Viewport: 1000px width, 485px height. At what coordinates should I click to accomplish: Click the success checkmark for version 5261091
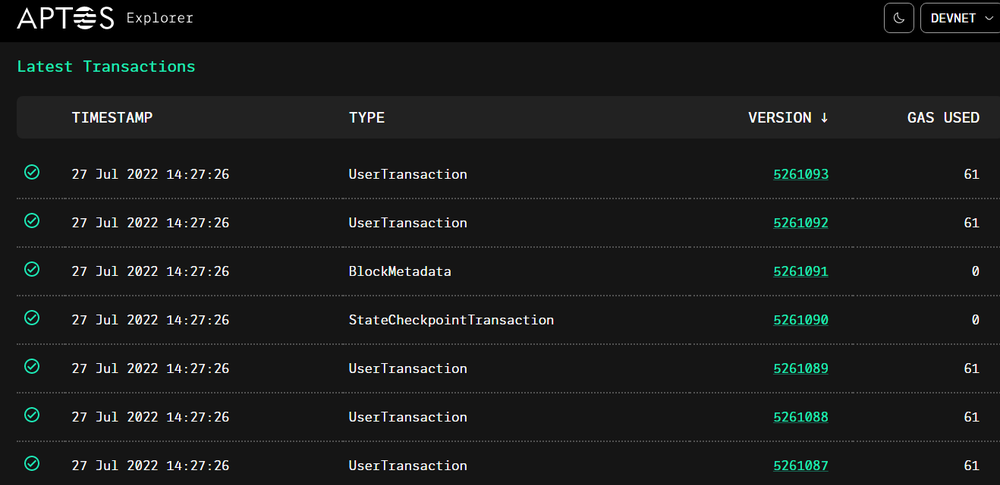pos(32,270)
